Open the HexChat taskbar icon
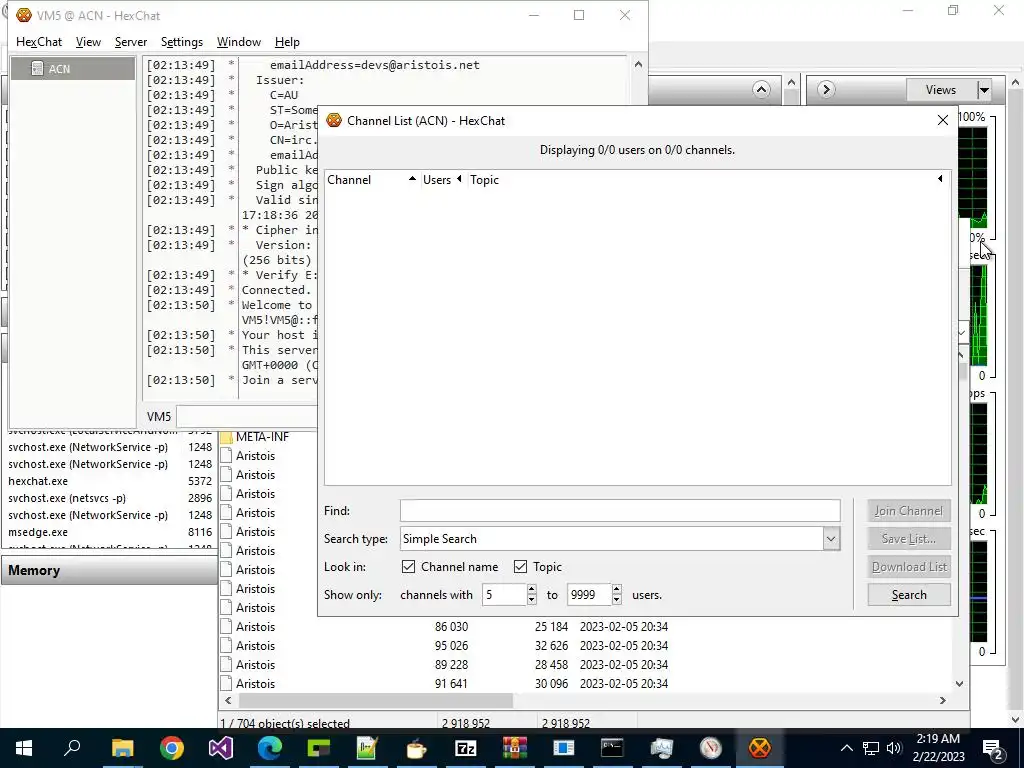Screen dimensions: 1024x768 tap(760, 748)
